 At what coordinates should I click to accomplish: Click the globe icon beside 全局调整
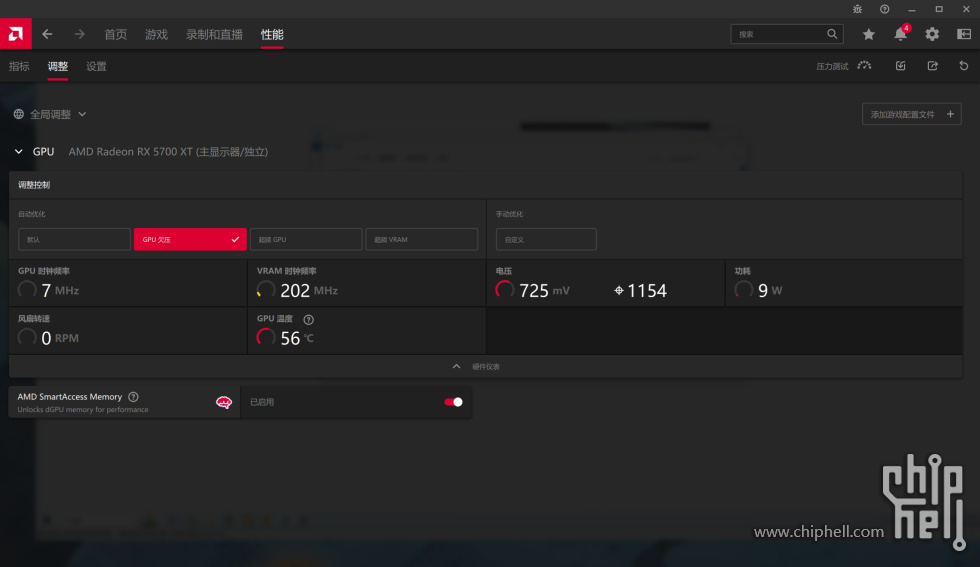[x=19, y=114]
